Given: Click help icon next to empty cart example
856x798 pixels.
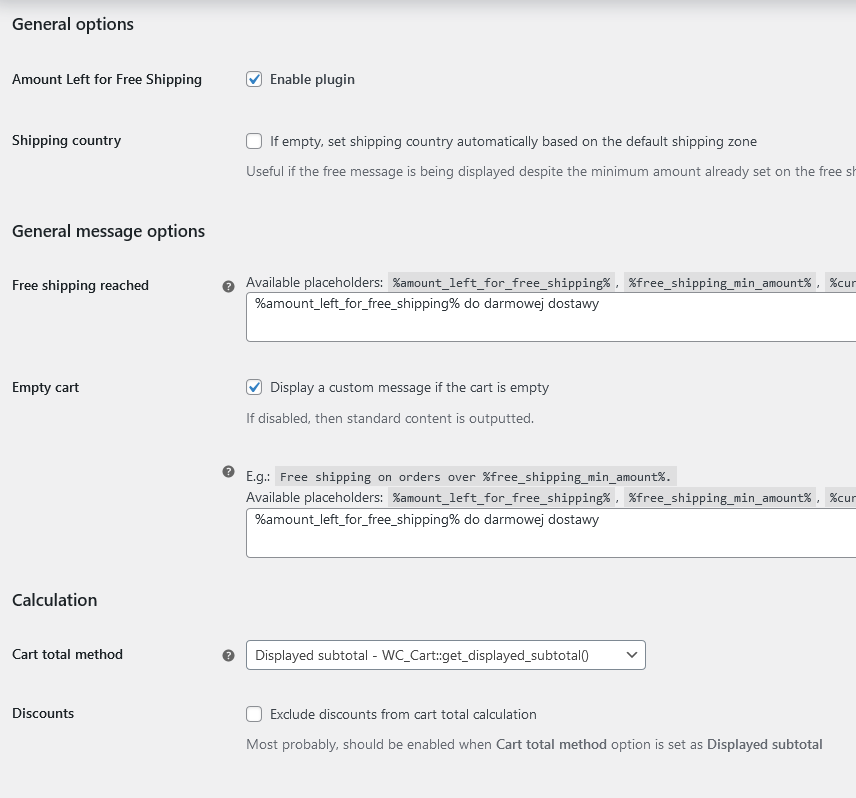Looking at the screenshot, I should coord(229,472).
